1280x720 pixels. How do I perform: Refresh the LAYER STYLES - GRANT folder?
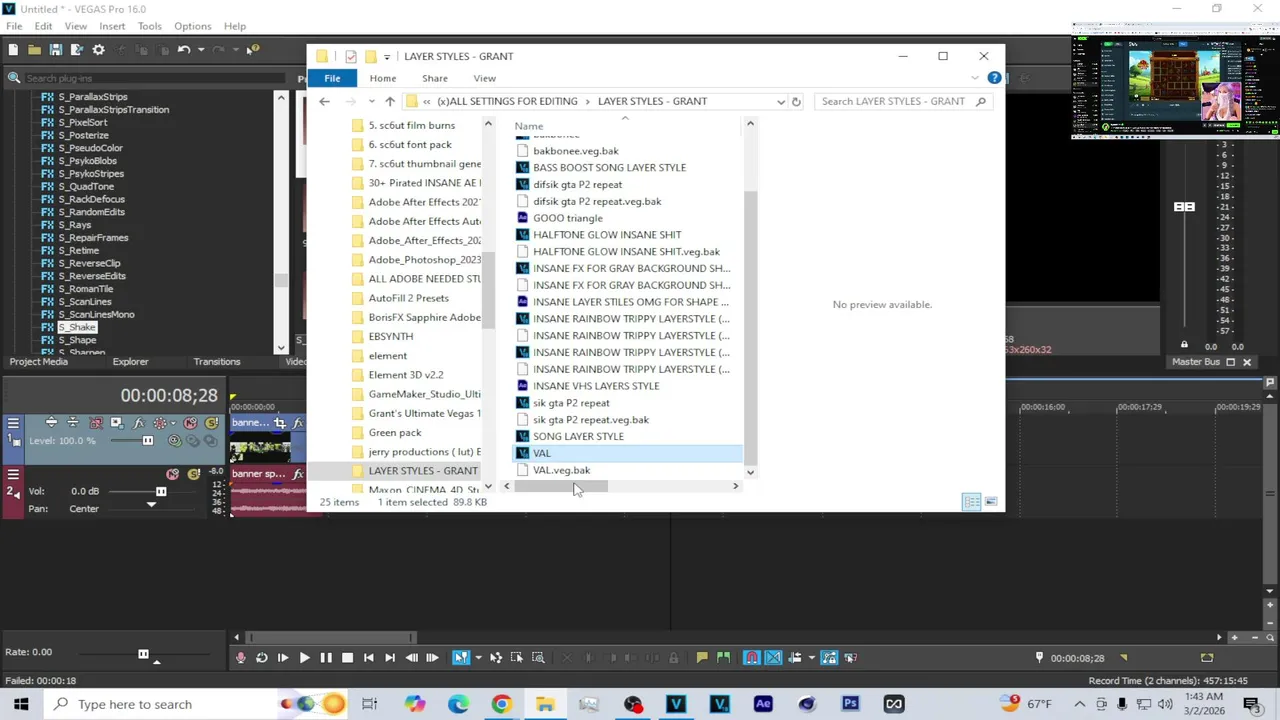coord(796,101)
